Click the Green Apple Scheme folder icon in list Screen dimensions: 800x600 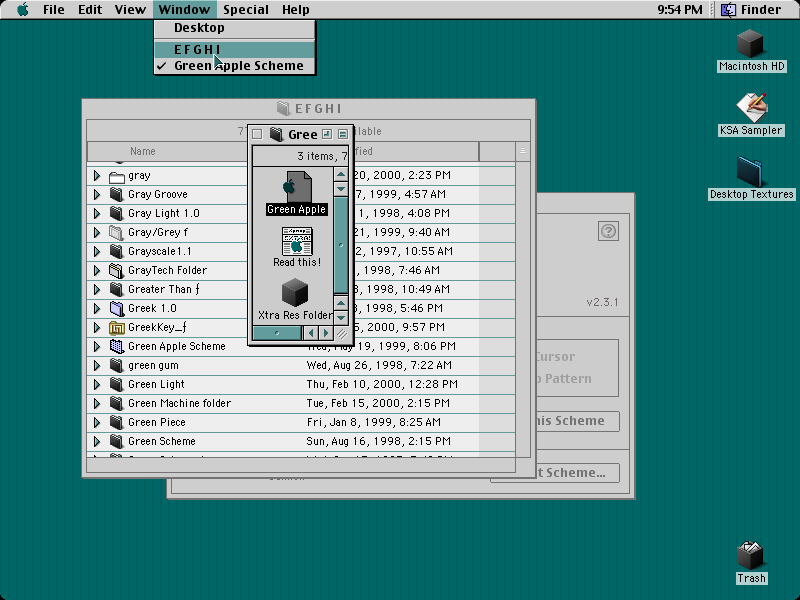click(117, 346)
